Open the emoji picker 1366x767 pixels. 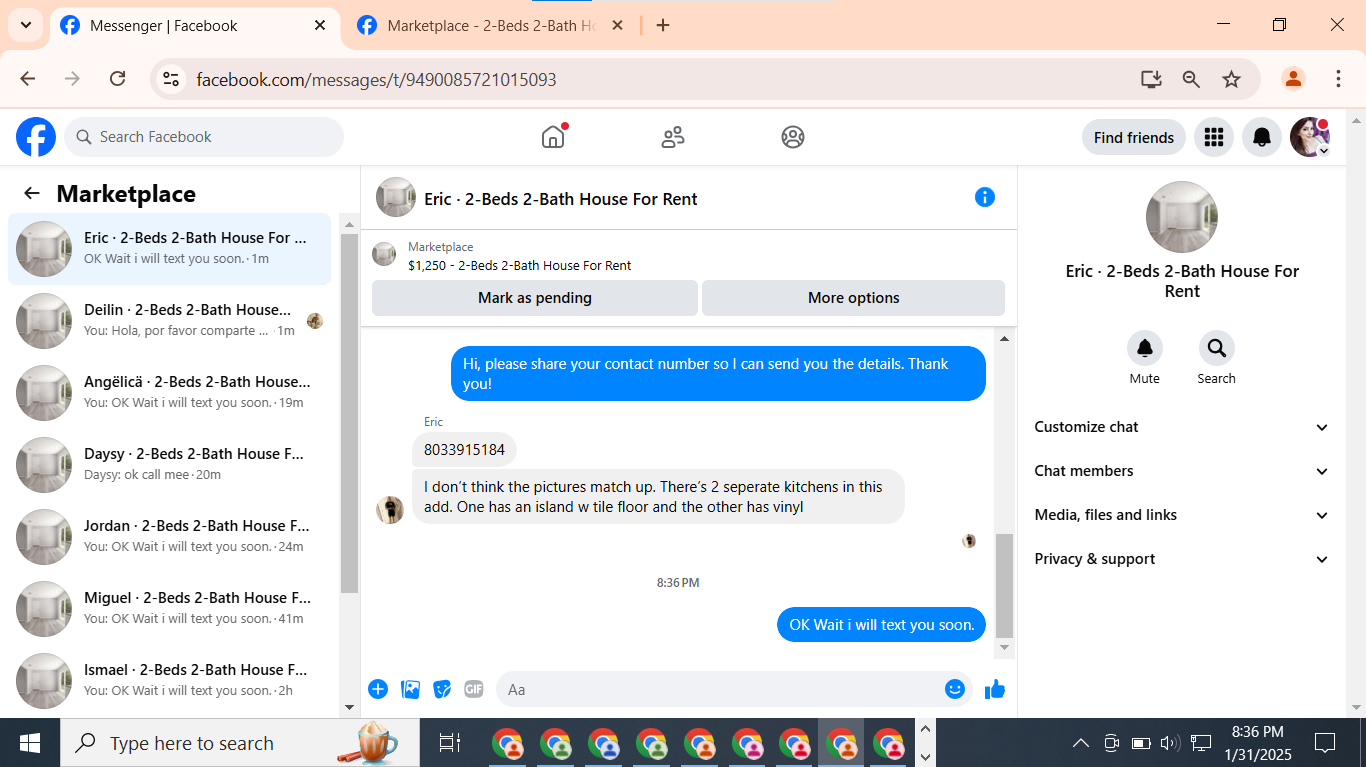click(x=955, y=689)
